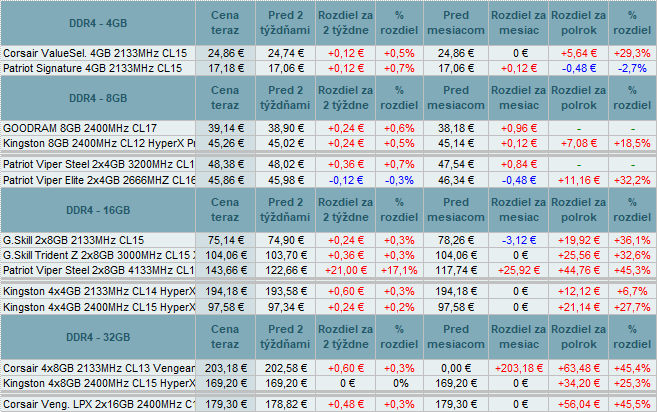Select the '103,70 €' two-weeks-ago price cell
The width and height of the screenshot is (657, 412).
coord(285,255)
